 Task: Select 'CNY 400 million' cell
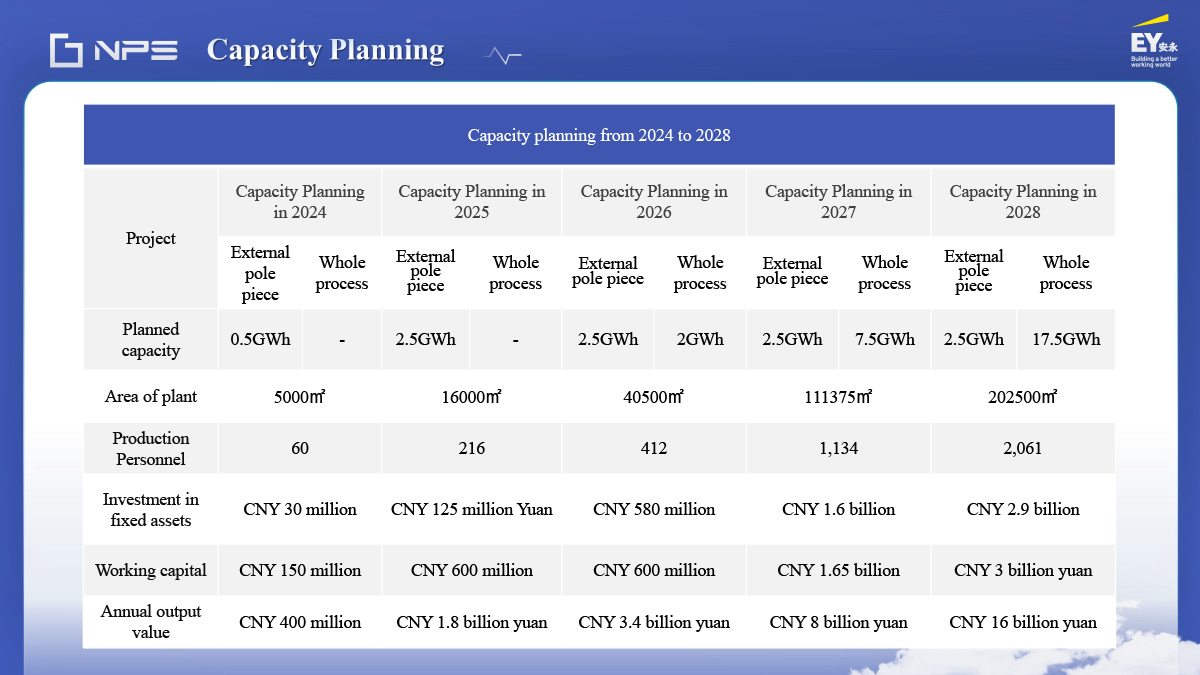[300, 622]
